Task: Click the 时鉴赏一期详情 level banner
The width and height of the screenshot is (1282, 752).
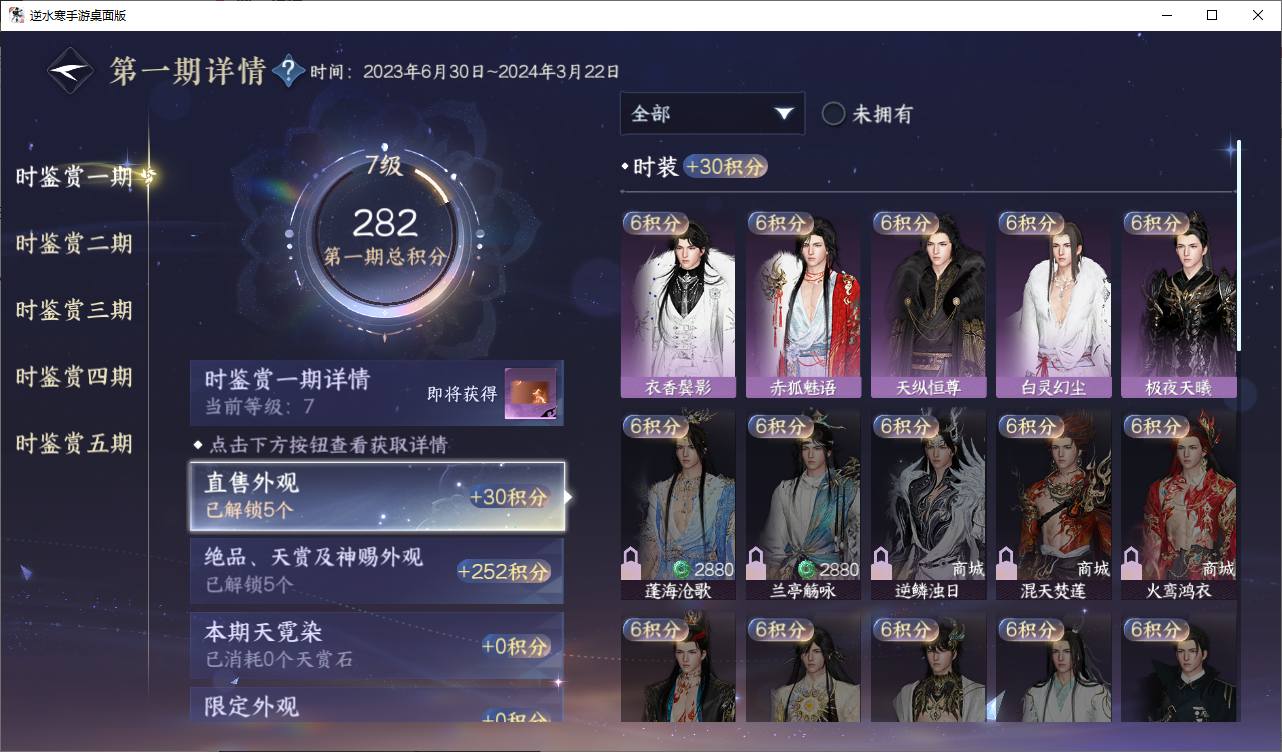Action: pos(377,393)
